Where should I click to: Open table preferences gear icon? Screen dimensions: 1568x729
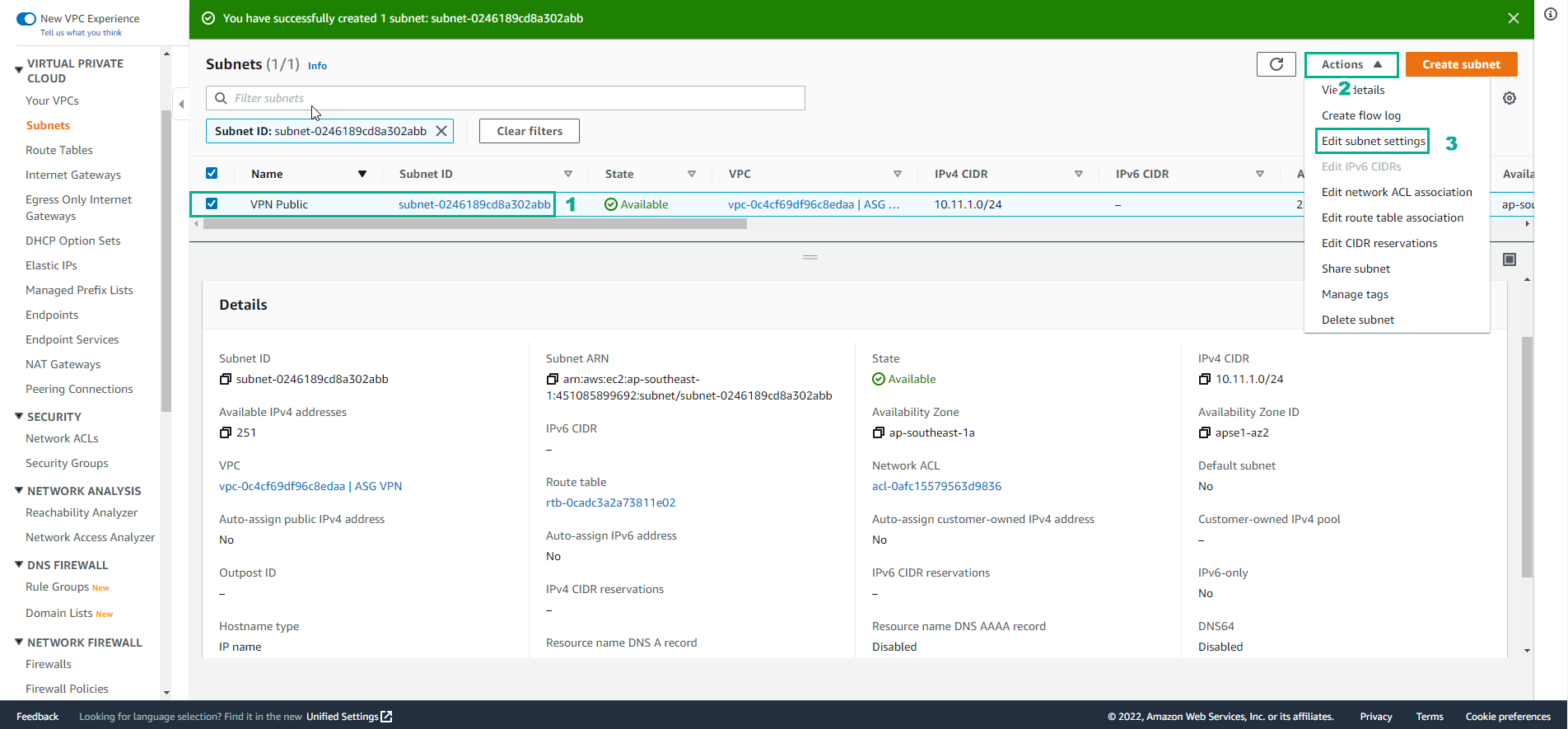[1510, 98]
